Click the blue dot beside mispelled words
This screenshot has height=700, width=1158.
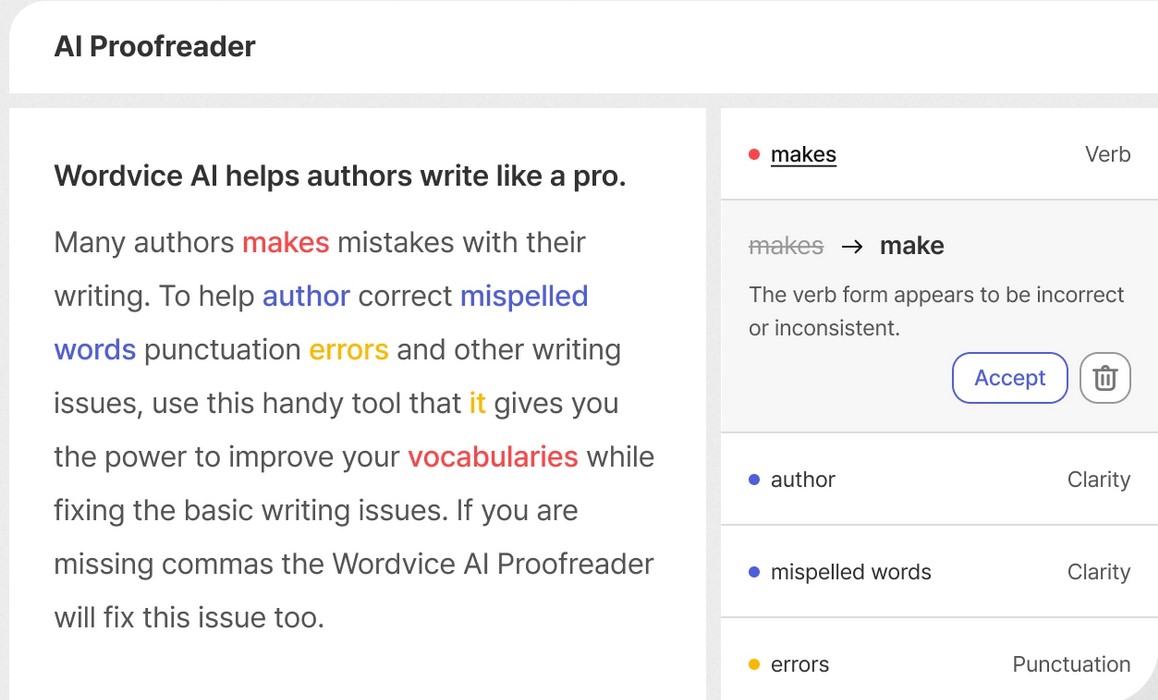click(x=754, y=573)
